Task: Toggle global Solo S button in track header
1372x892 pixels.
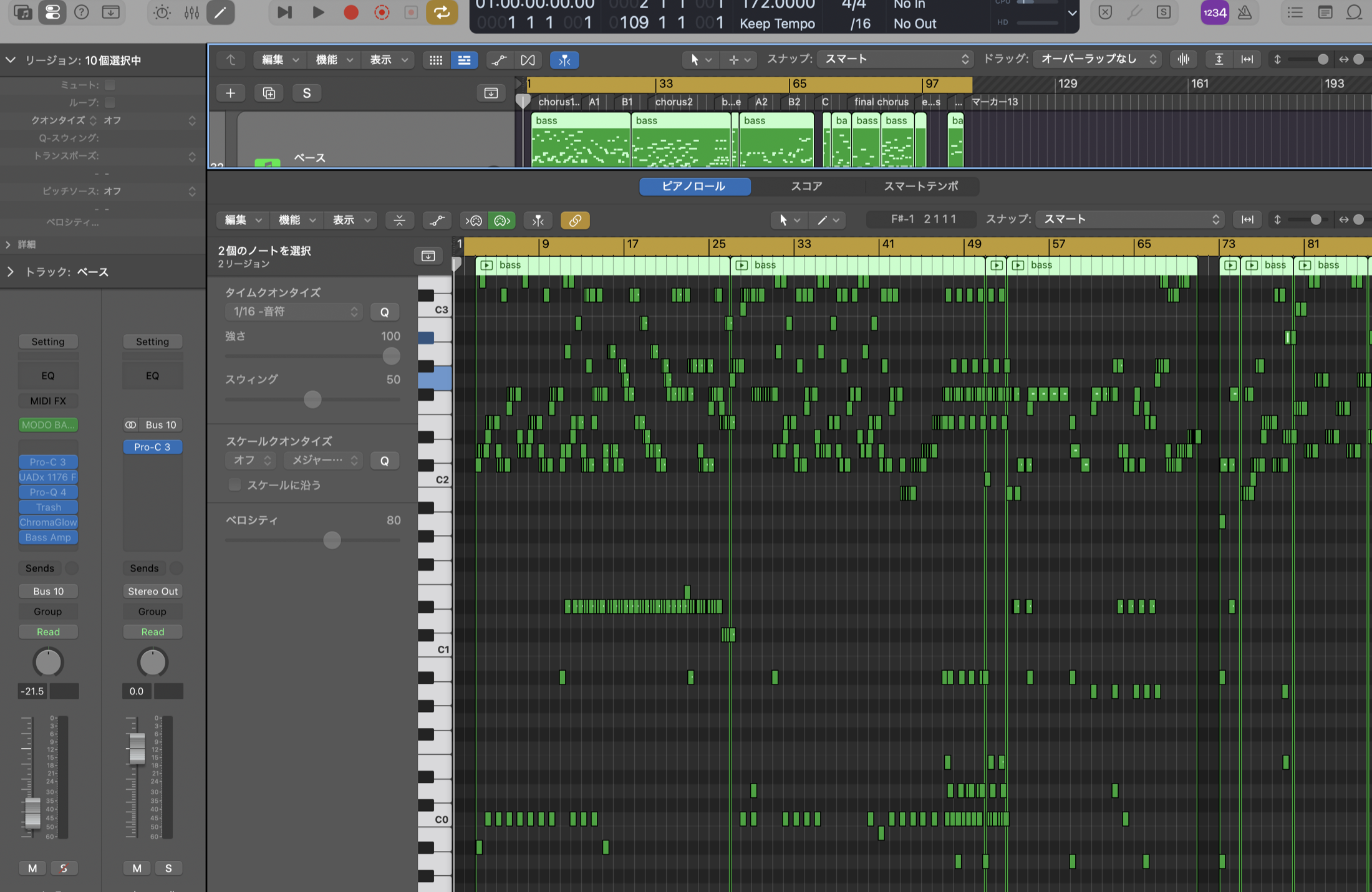Action: click(307, 93)
